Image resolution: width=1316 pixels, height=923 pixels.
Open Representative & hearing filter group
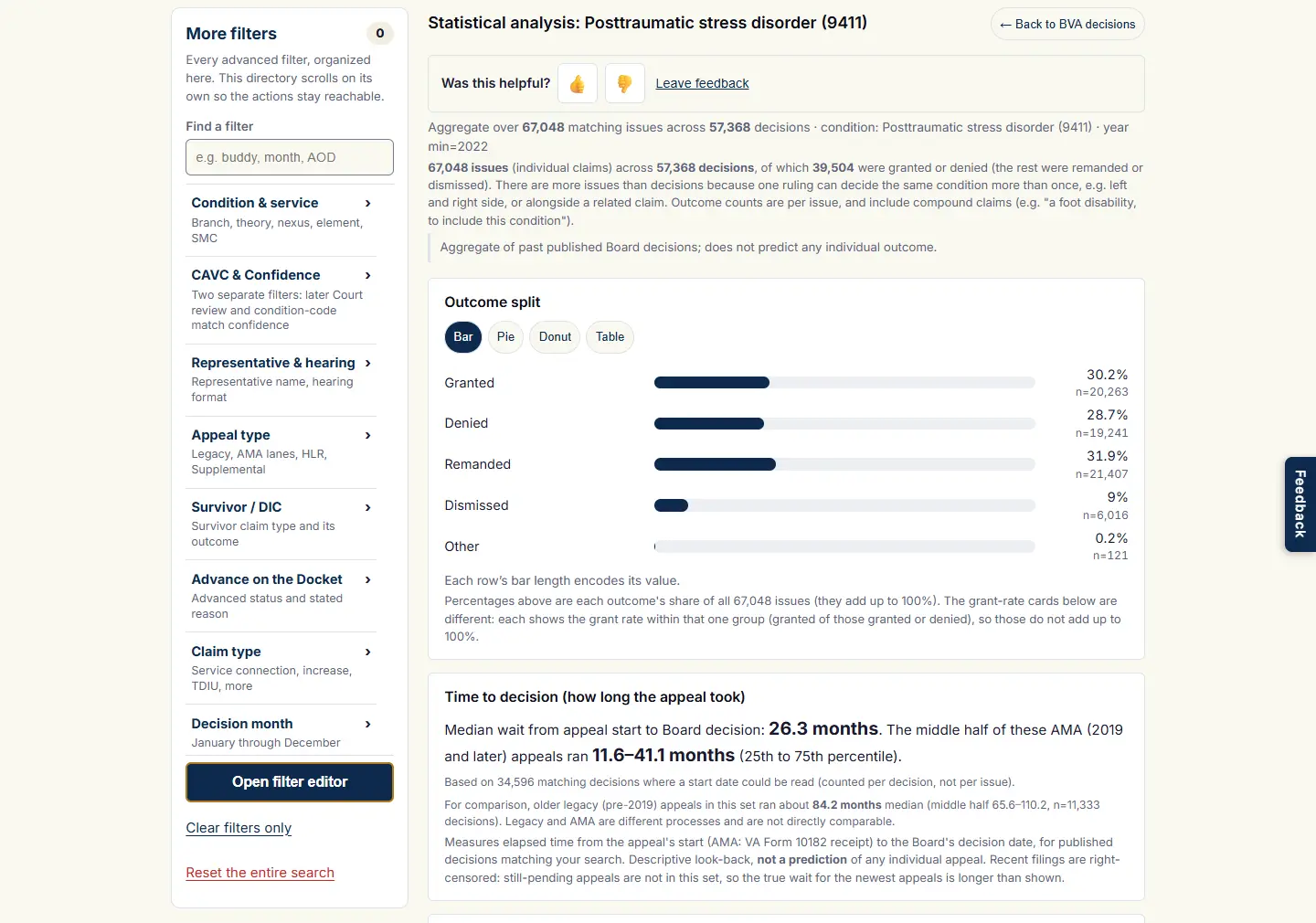coord(281,379)
